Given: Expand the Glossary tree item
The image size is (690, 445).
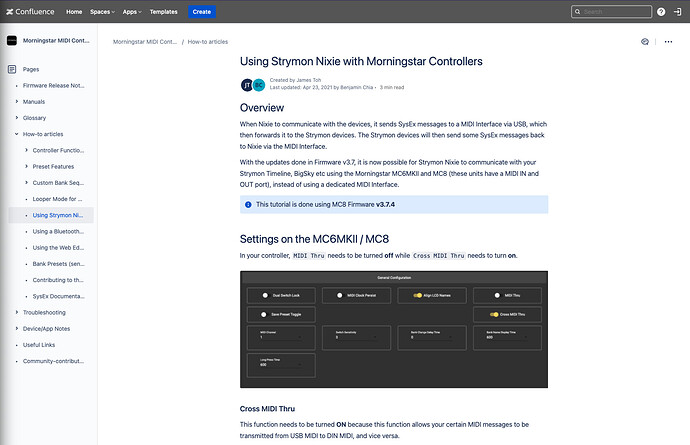Looking at the screenshot, I should 17,118.
